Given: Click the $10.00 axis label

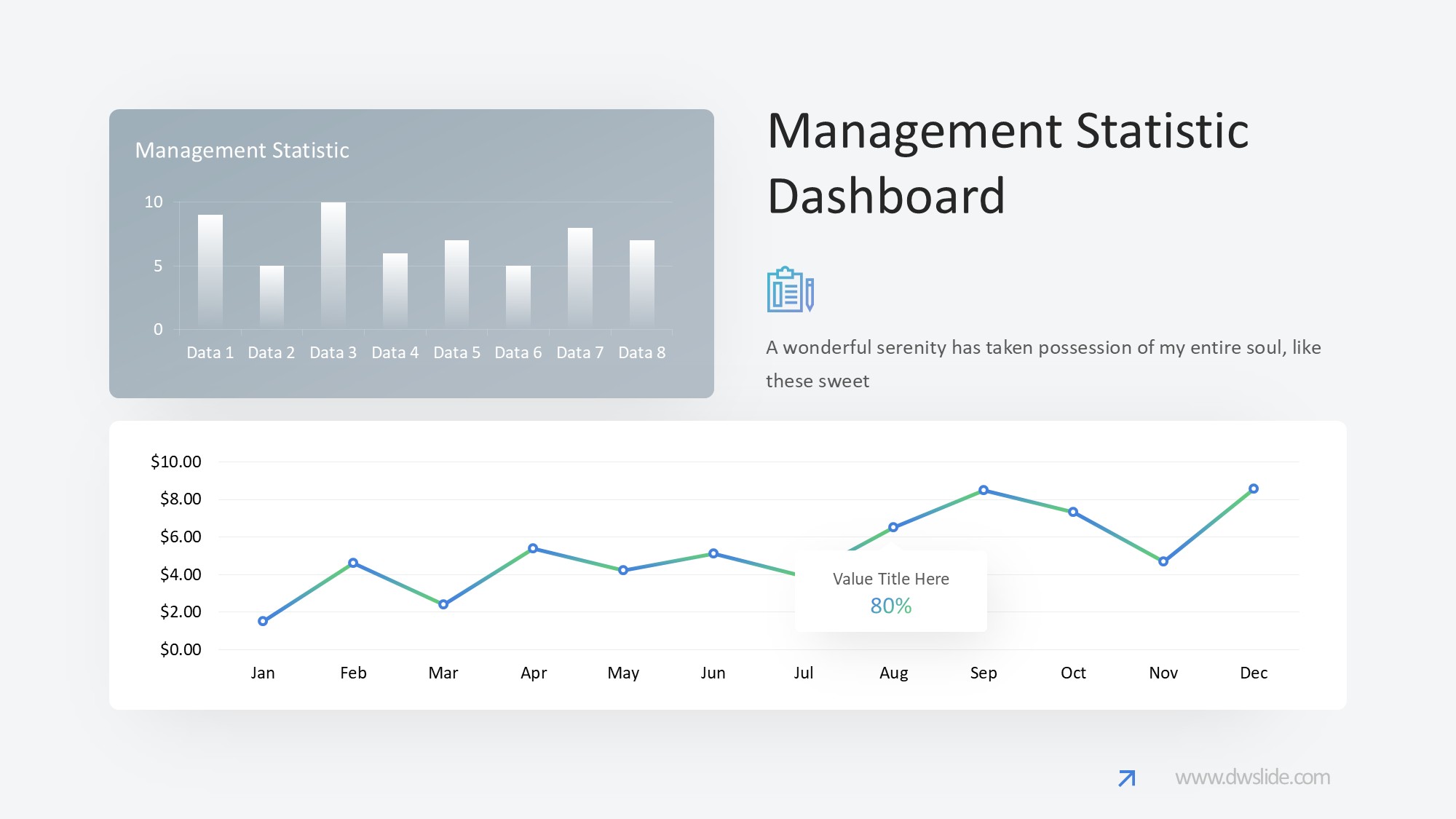Looking at the screenshot, I should tap(175, 462).
